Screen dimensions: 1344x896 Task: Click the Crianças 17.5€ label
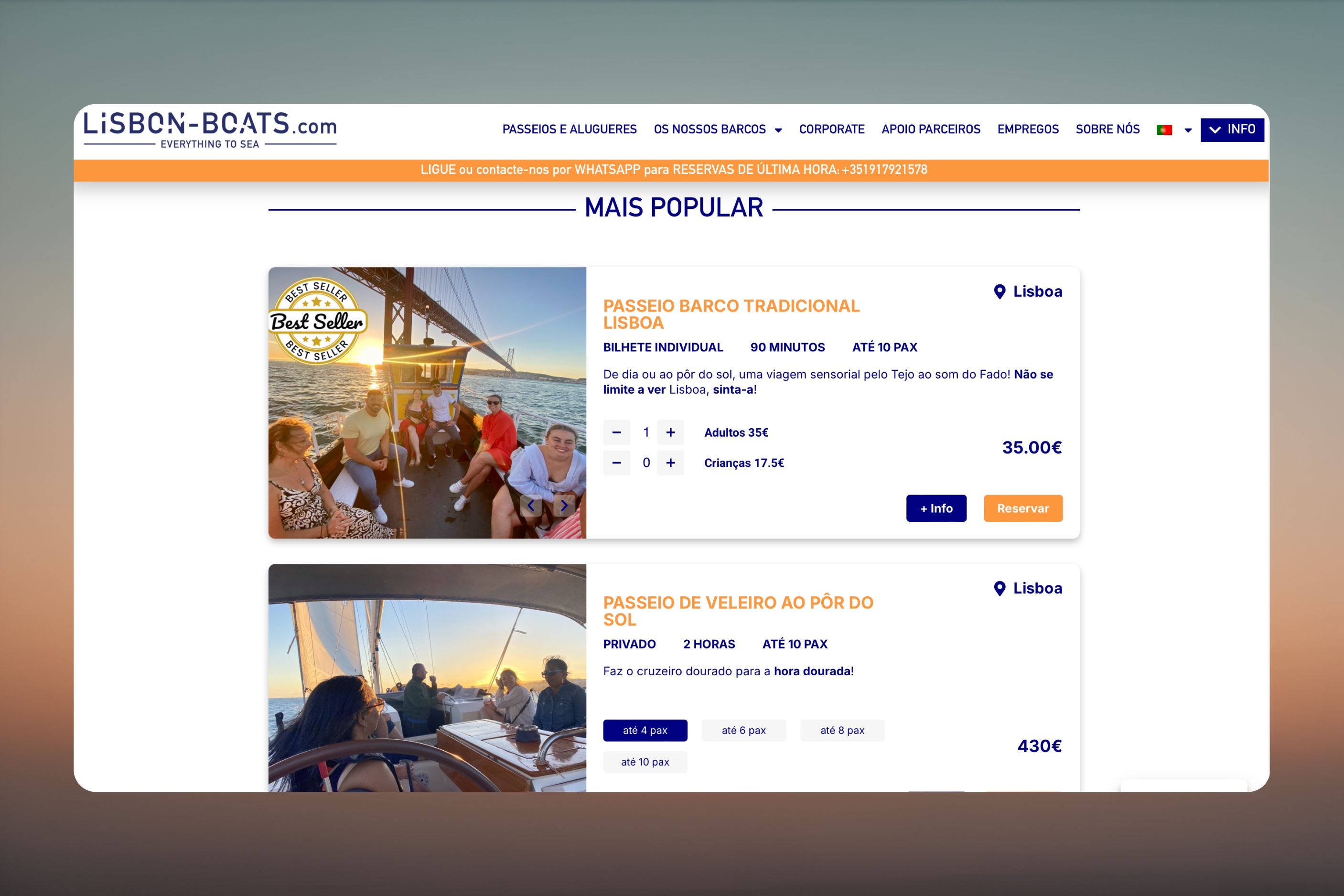744,463
